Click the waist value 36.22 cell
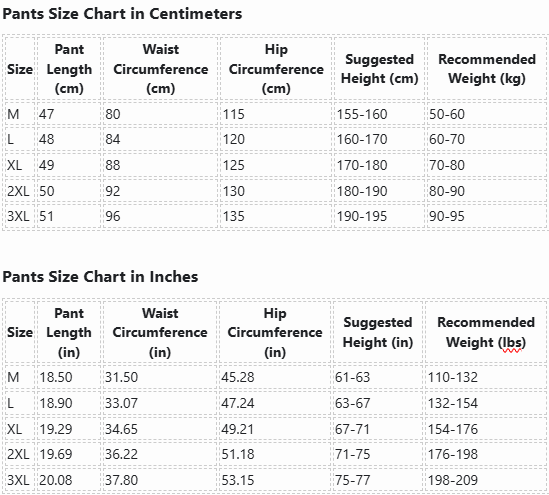The width and height of the screenshot is (549, 495). coord(160,454)
